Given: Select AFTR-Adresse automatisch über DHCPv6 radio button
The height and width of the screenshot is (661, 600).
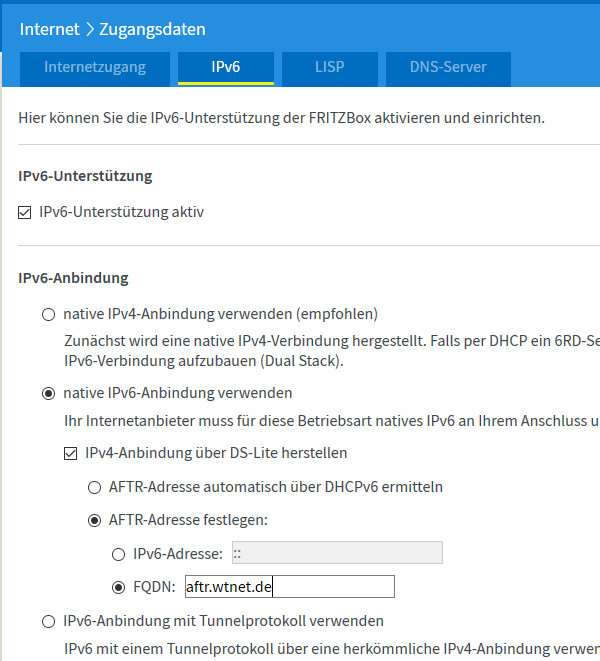Looking at the screenshot, I should [95, 487].
